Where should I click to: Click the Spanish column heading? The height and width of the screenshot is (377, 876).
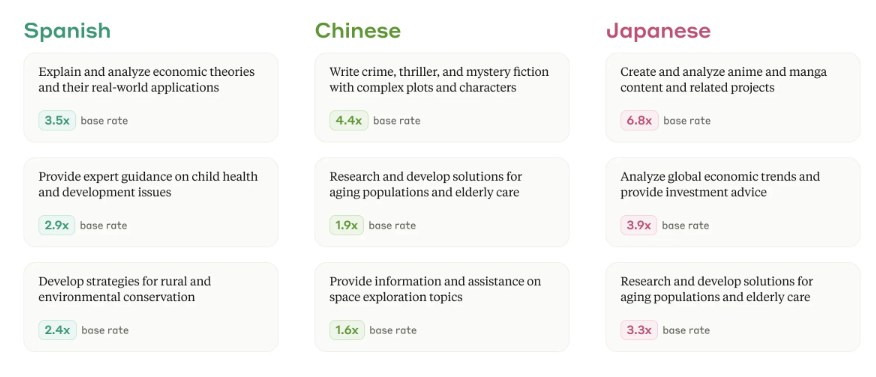coord(67,31)
